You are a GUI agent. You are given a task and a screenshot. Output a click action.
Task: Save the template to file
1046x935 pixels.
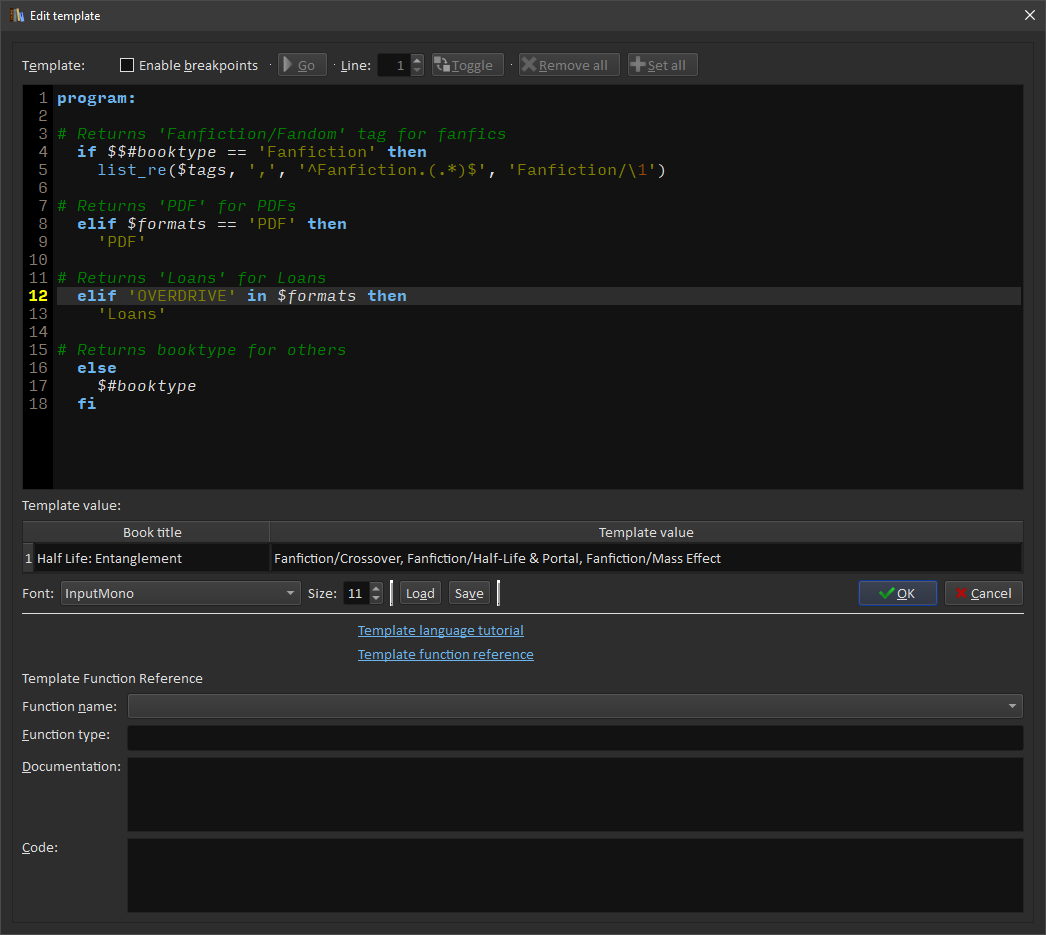pyautogui.click(x=469, y=593)
